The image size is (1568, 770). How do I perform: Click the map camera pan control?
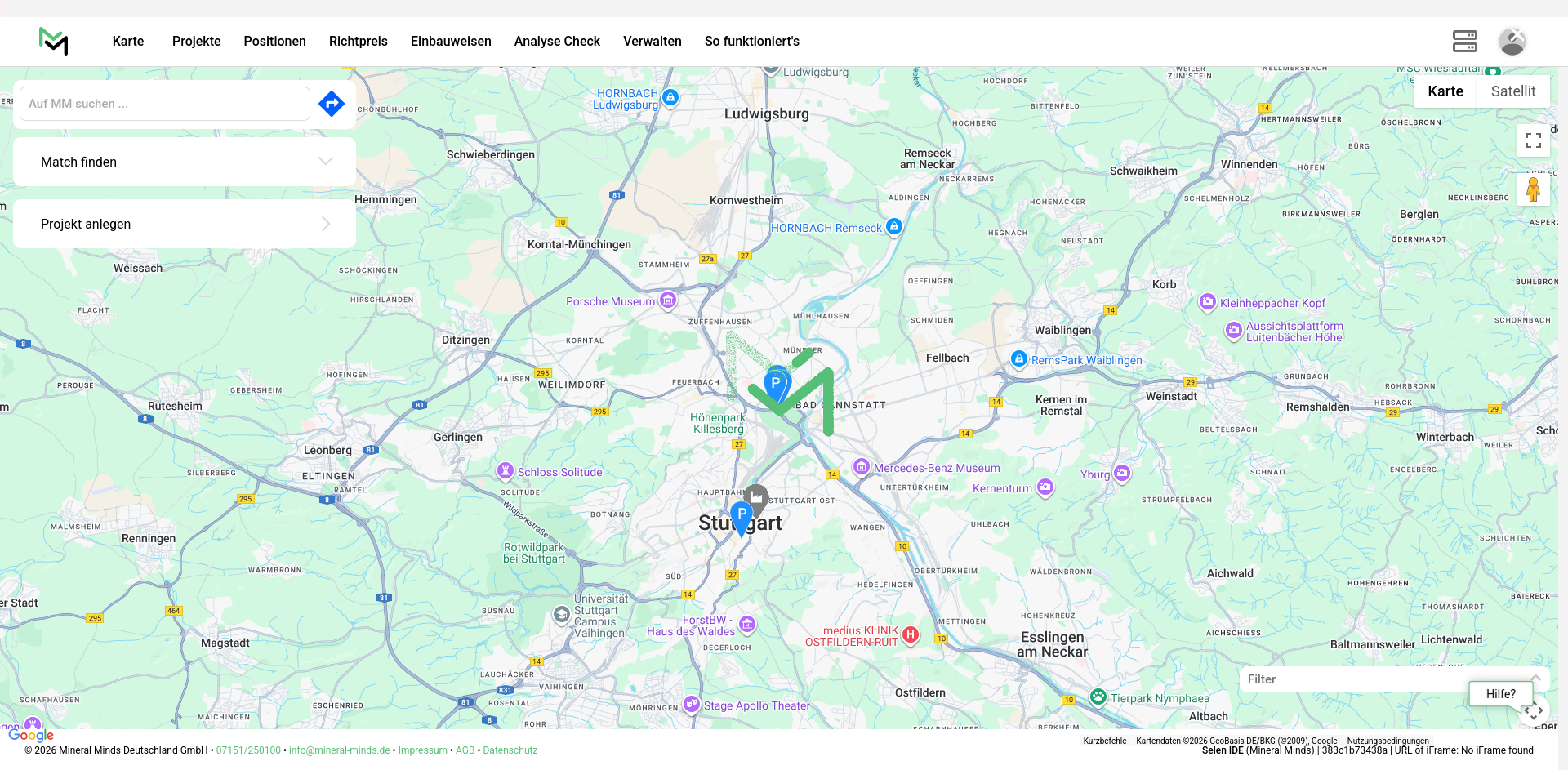pos(1534,711)
